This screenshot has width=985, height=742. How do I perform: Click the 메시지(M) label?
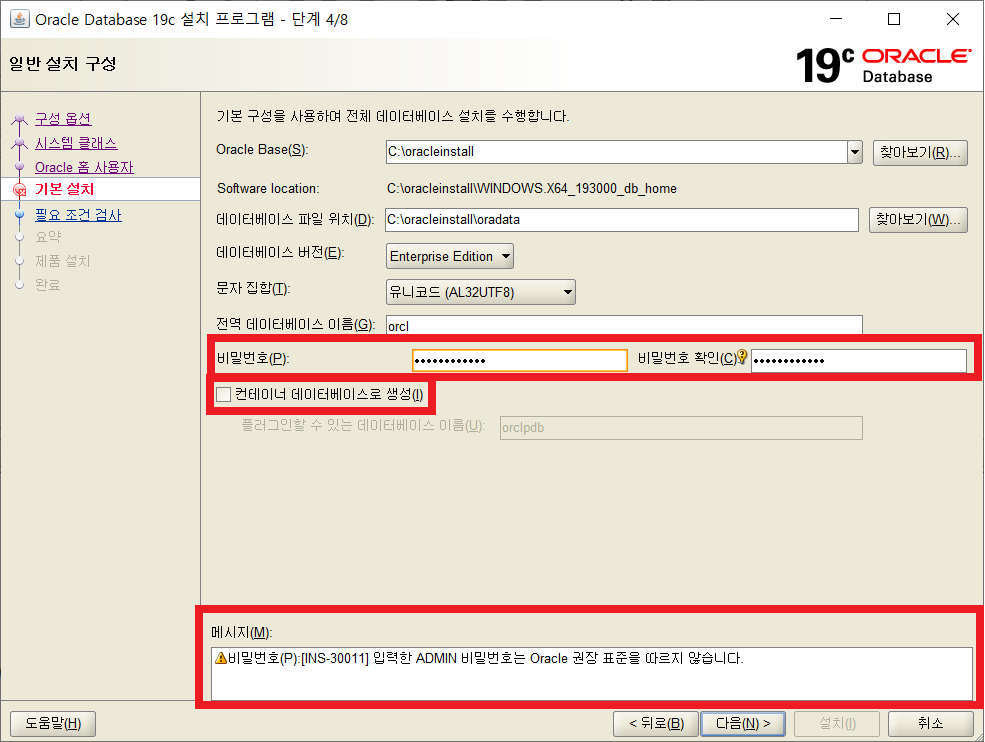click(x=241, y=632)
